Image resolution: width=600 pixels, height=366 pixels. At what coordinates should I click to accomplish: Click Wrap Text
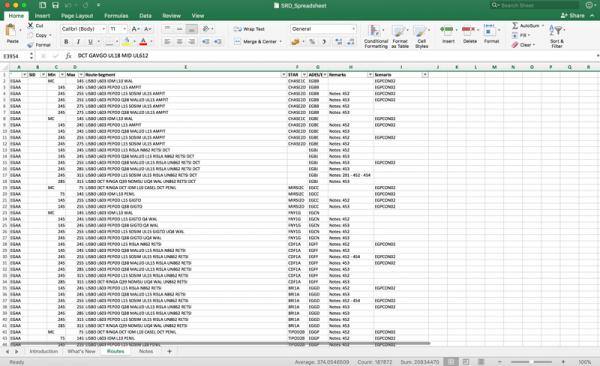249,29
